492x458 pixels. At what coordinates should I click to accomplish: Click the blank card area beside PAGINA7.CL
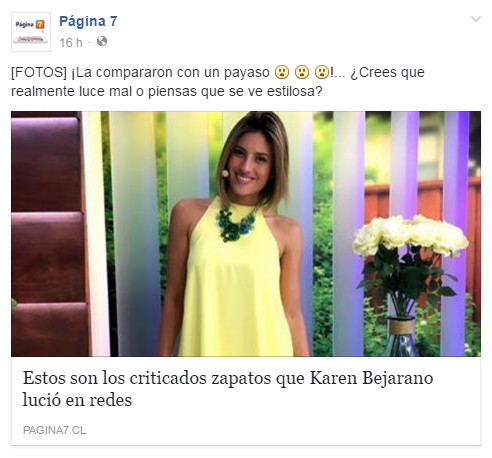click(283, 430)
